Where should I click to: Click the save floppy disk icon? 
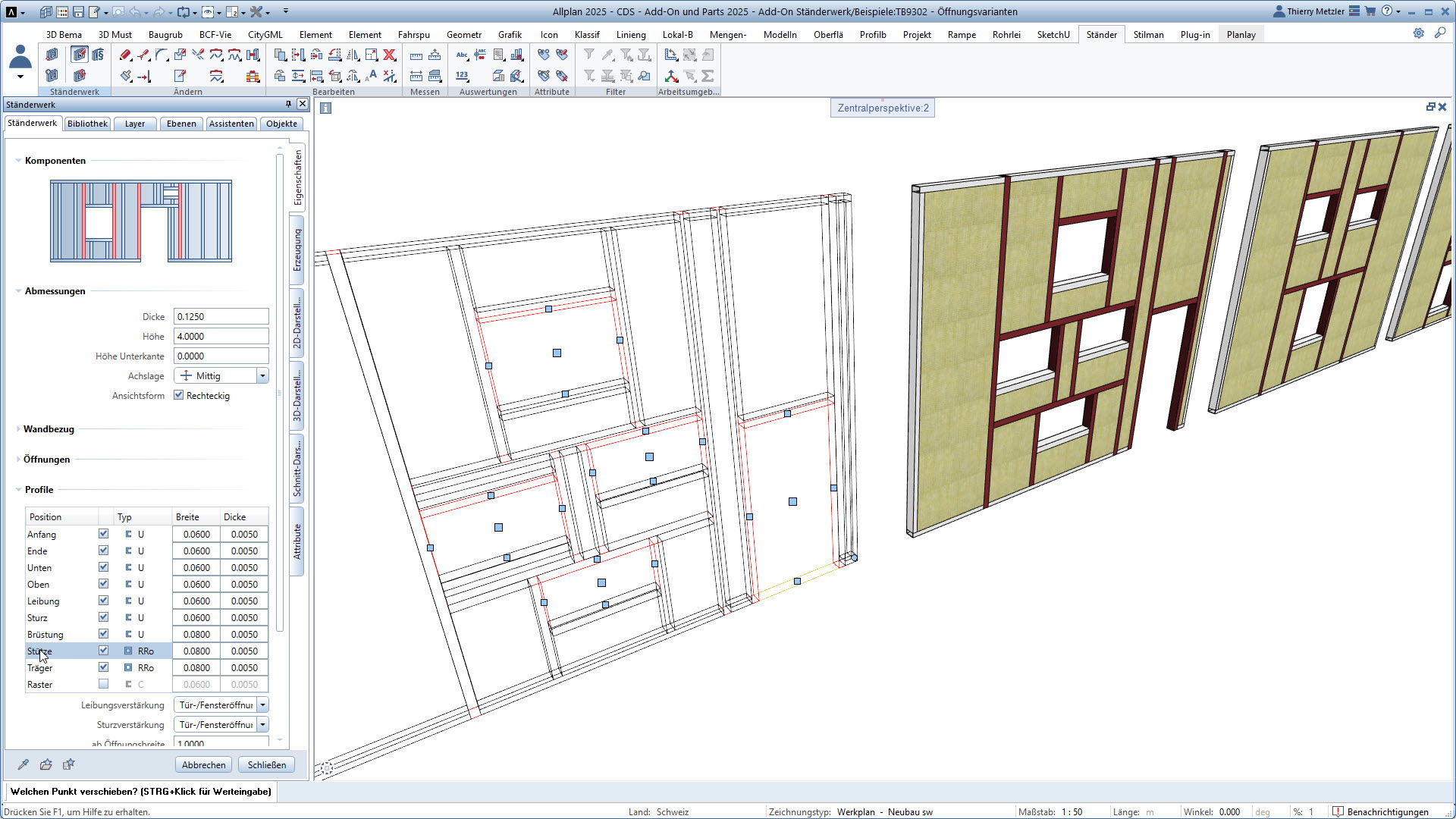[78, 12]
